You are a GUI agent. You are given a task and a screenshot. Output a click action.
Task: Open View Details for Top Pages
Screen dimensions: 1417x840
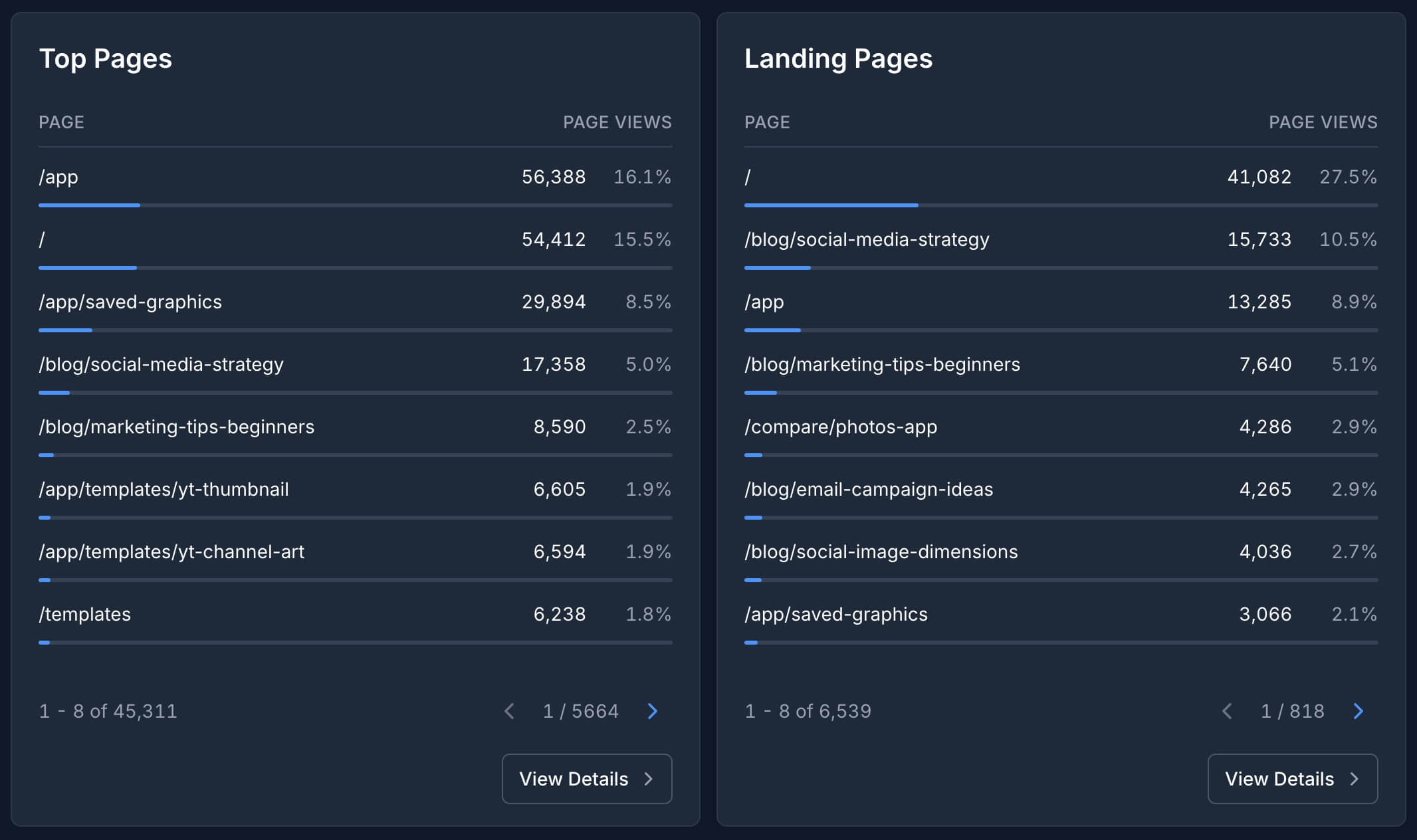(x=586, y=779)
